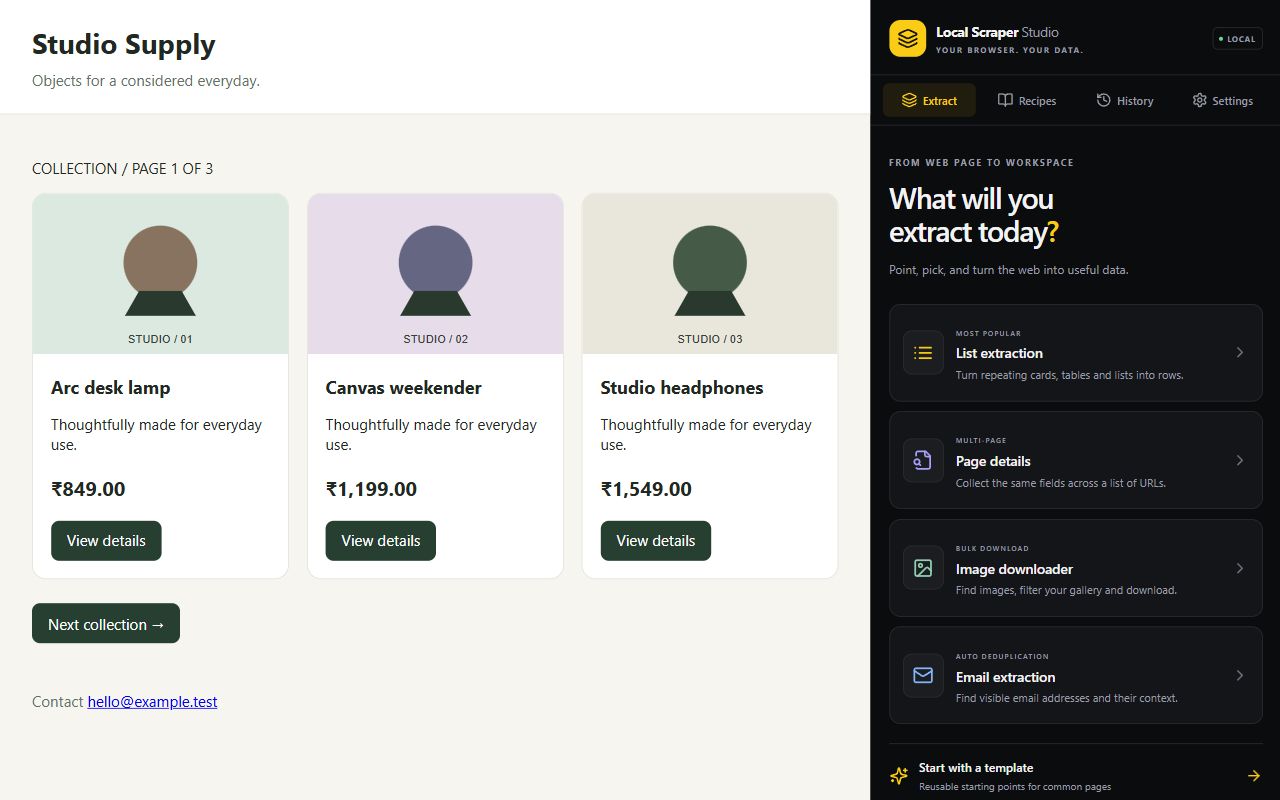Click the Email extraction title text

(x=1005, y=677)
